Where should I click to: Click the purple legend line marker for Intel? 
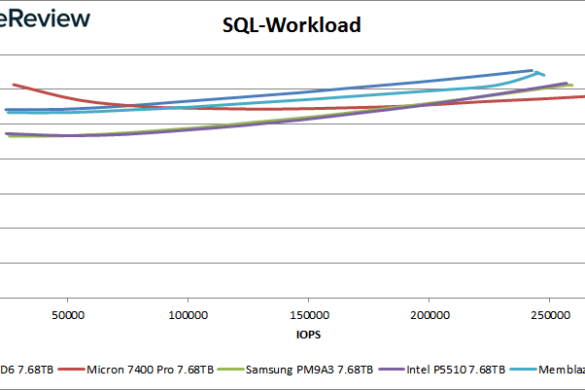pyautogui.click(x=391, y=369)
